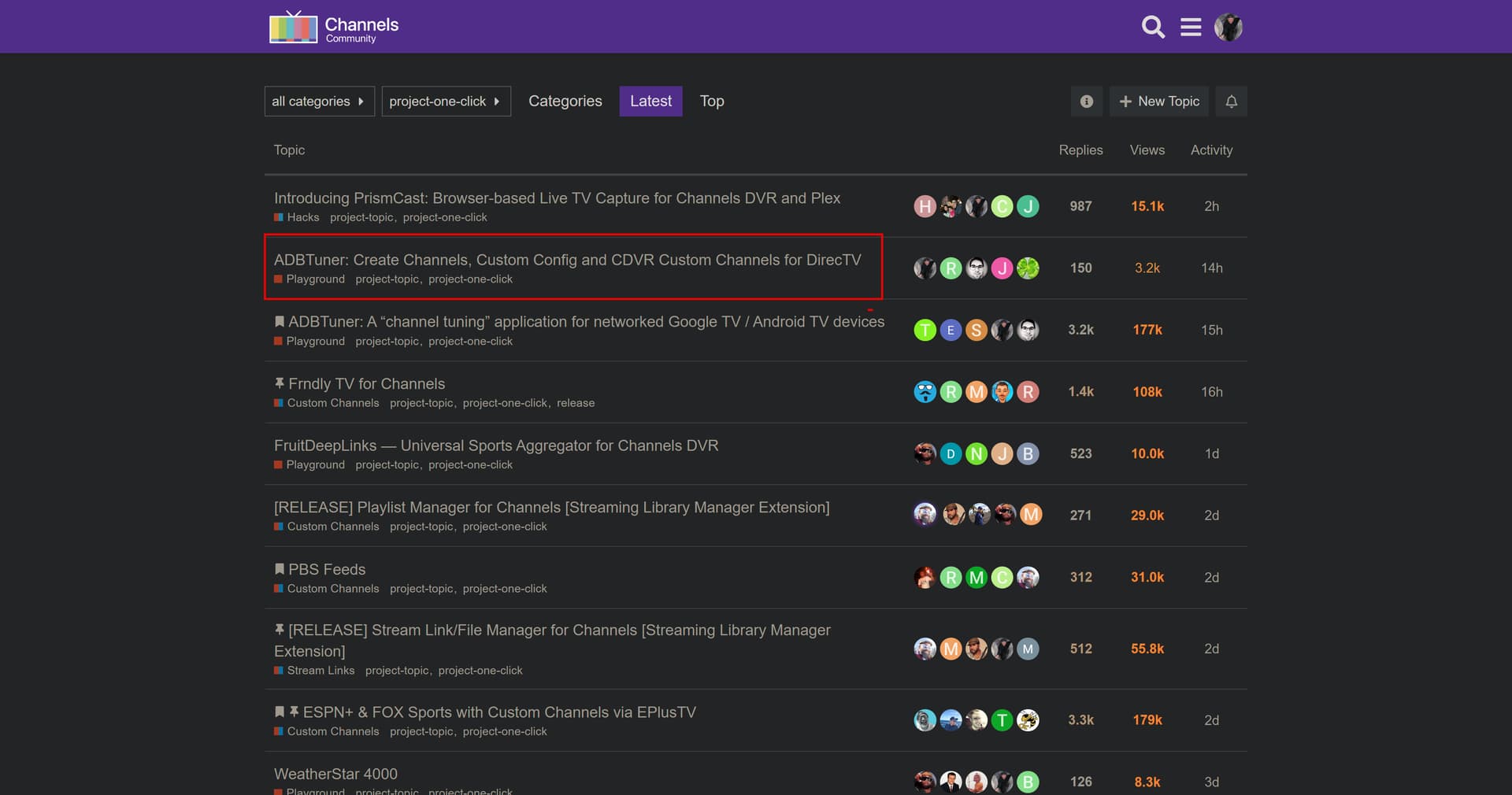Click the Channels Community logo

click(334, 28)
